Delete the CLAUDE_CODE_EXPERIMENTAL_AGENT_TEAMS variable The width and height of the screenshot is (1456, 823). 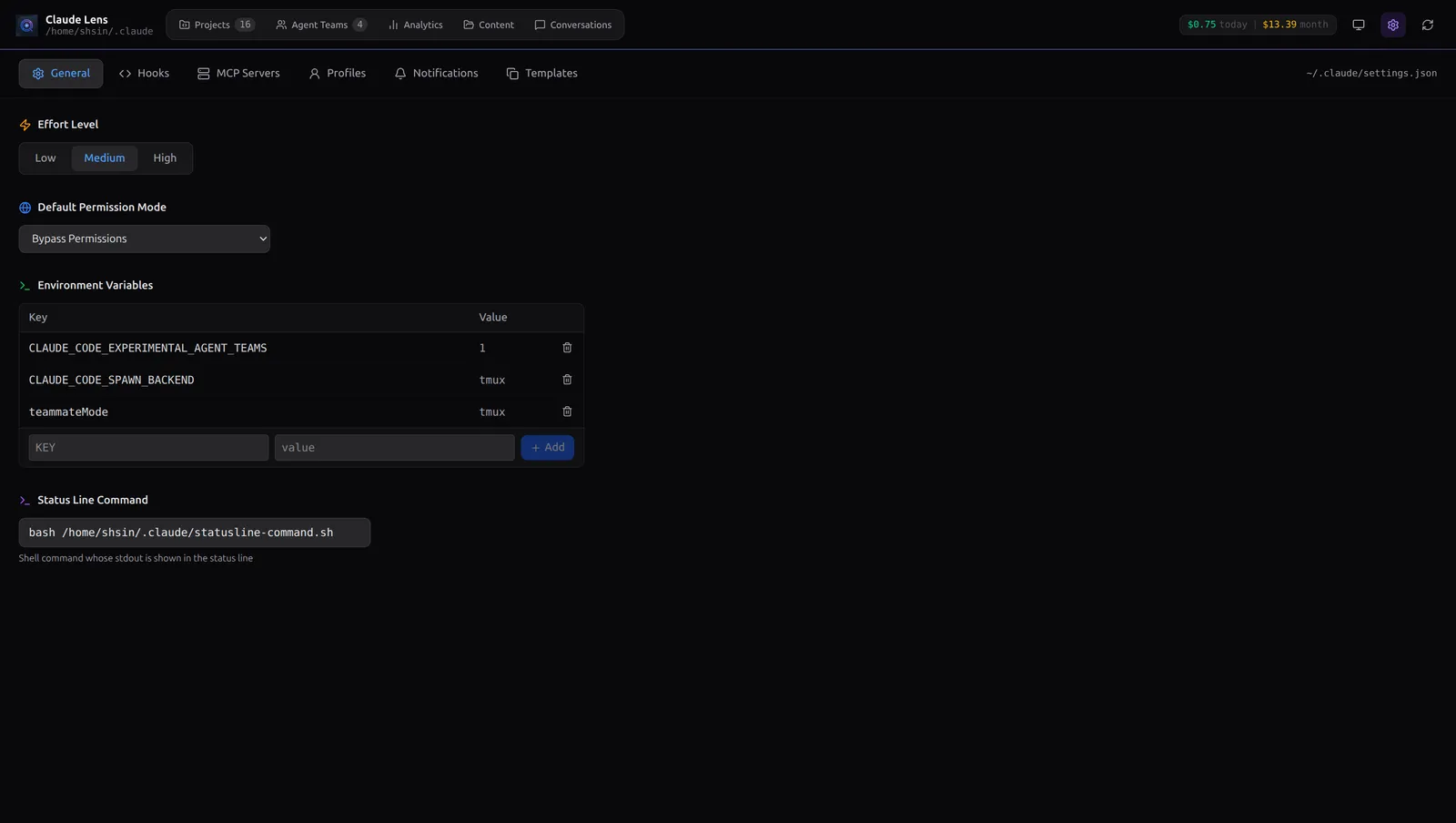coord(567,348)
